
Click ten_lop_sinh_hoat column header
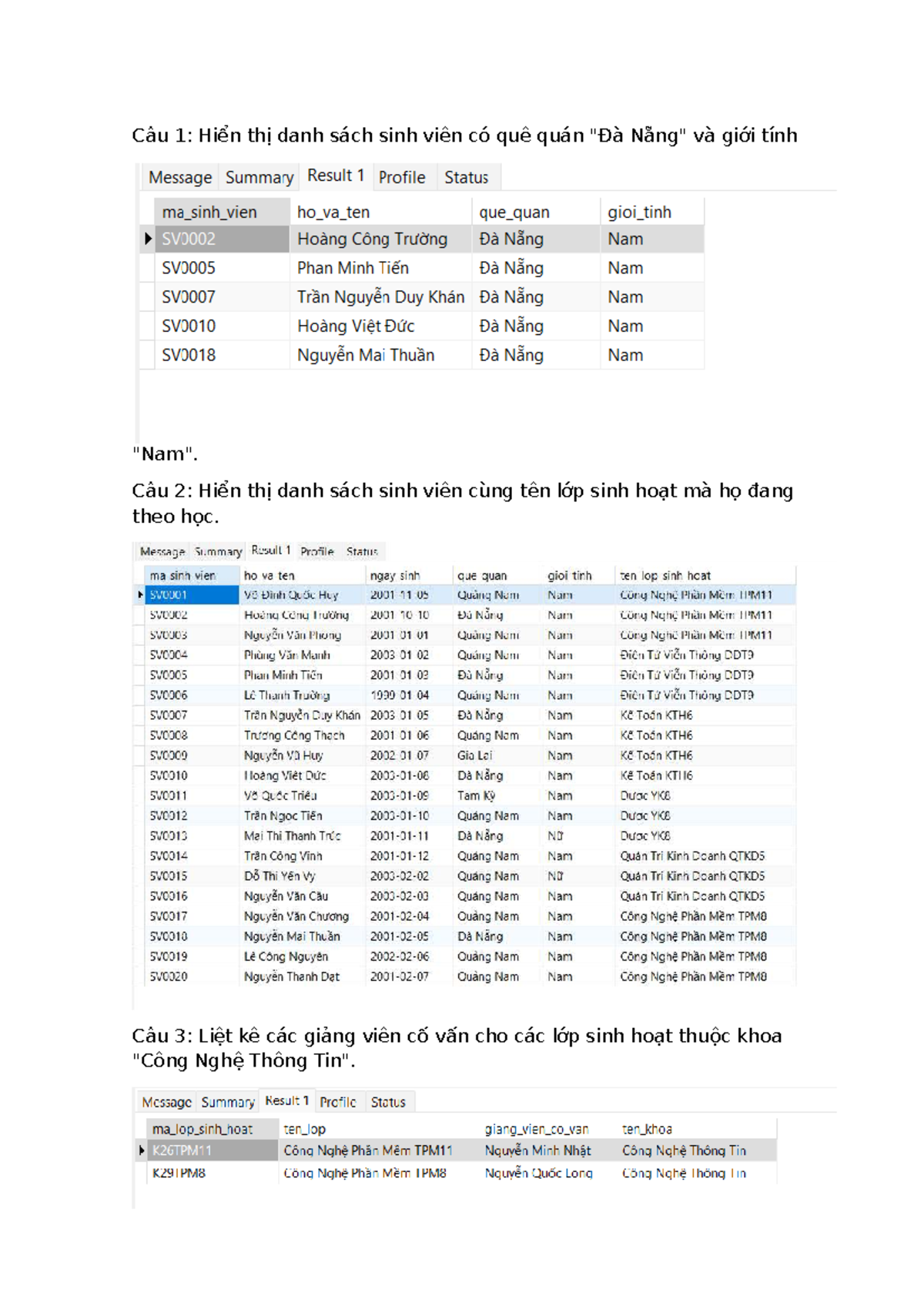pos(705,575)
